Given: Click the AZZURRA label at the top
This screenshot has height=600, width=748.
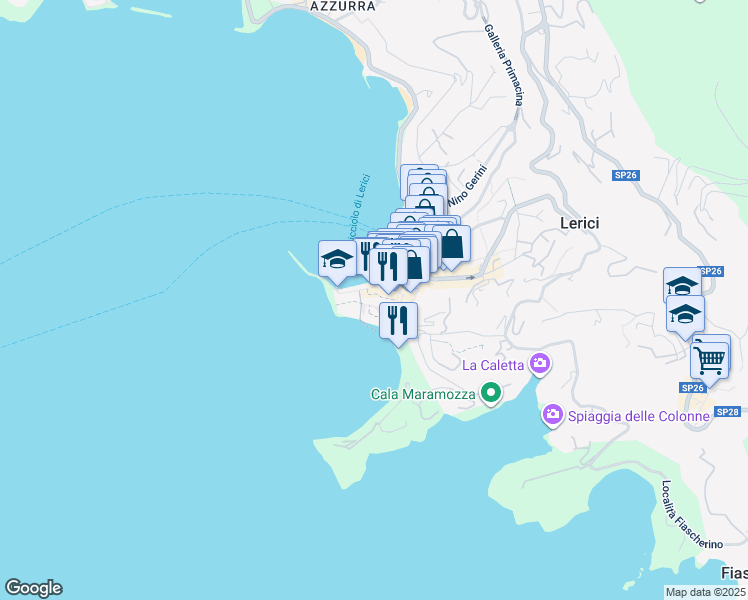Looking at the screenshot, I should click(x=342, y=6).
